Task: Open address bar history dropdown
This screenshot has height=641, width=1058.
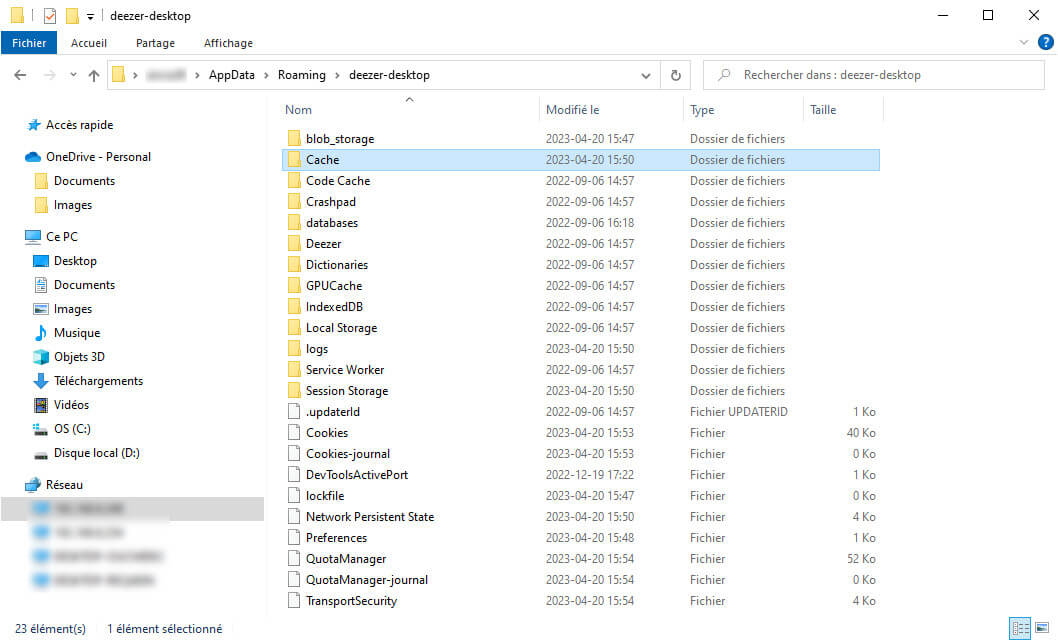Action: [x=646, y=76]
